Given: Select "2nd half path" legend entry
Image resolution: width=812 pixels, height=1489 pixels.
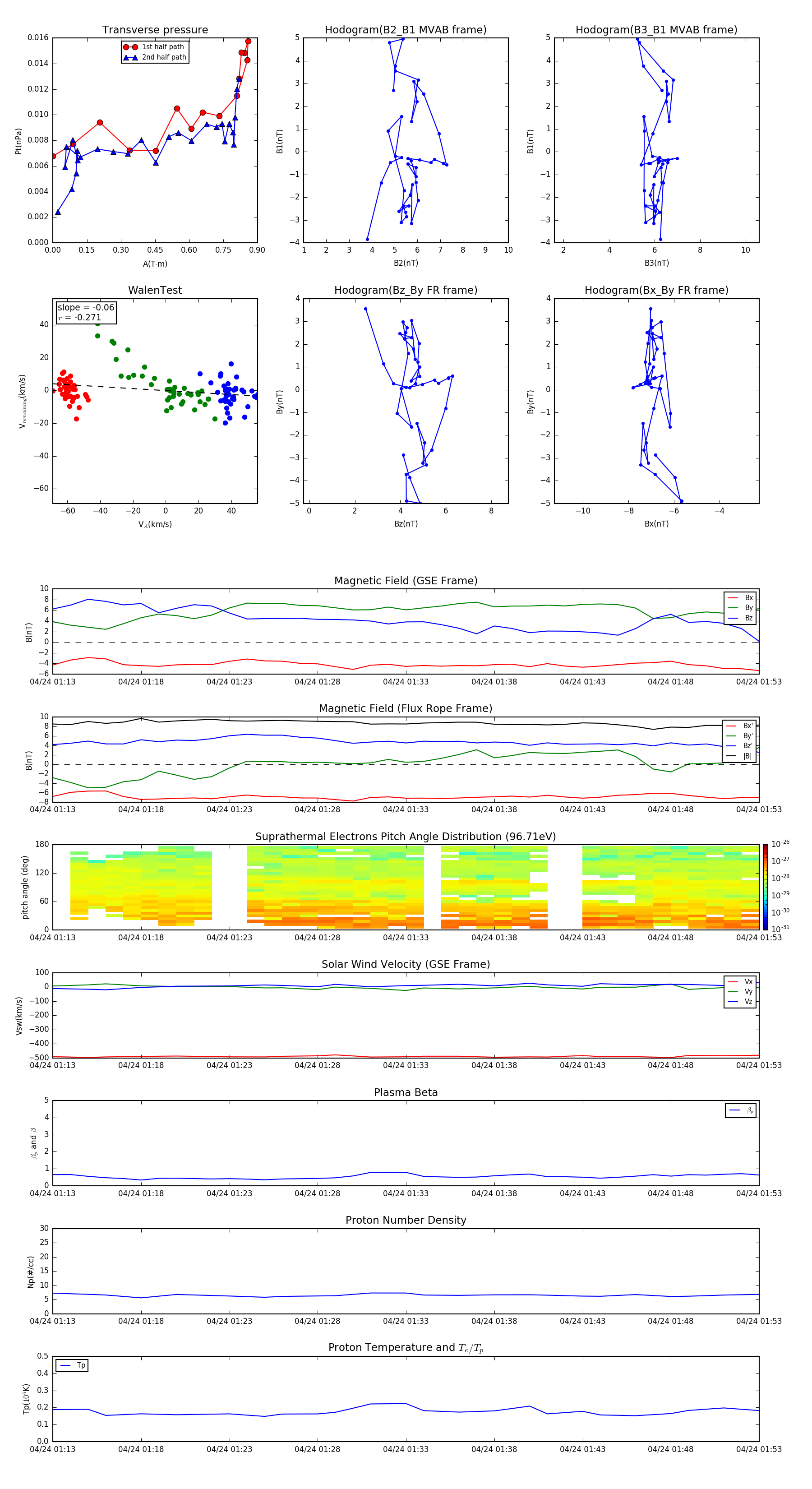Looking at the screenshot, I should click(155, 57).
